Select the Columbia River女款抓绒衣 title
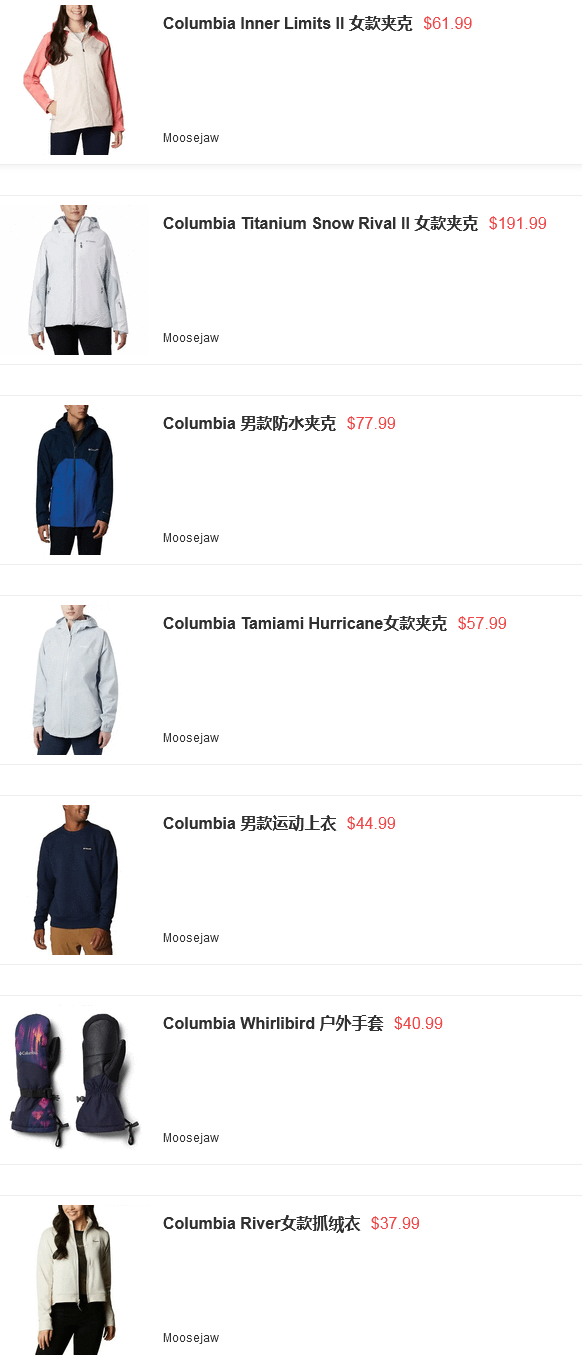 click(261, 1223)
